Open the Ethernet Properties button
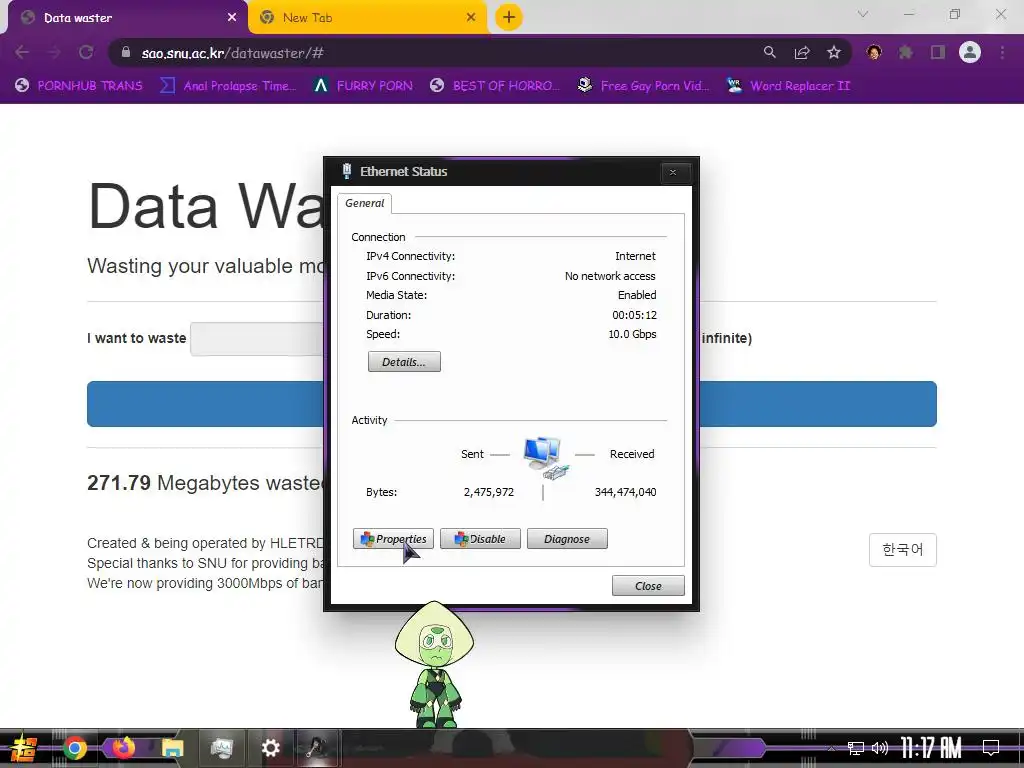 [393, 539]
